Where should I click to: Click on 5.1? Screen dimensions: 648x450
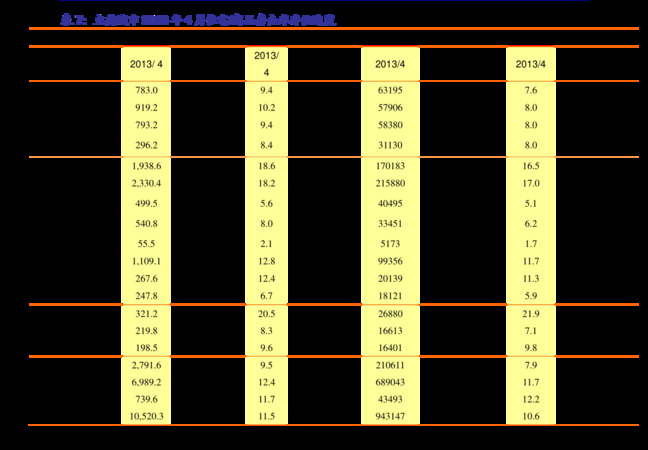pyautogui.click(x=531, y=203)
